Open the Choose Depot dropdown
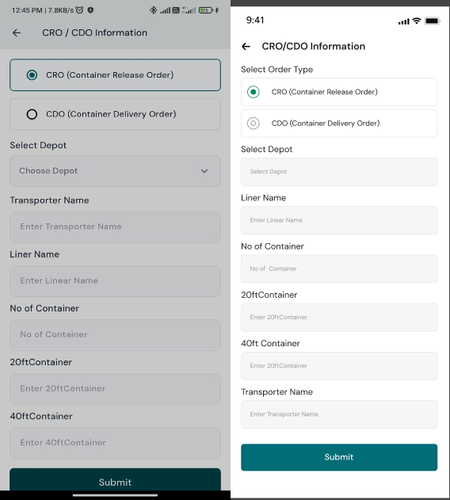 tap(115, 171)
